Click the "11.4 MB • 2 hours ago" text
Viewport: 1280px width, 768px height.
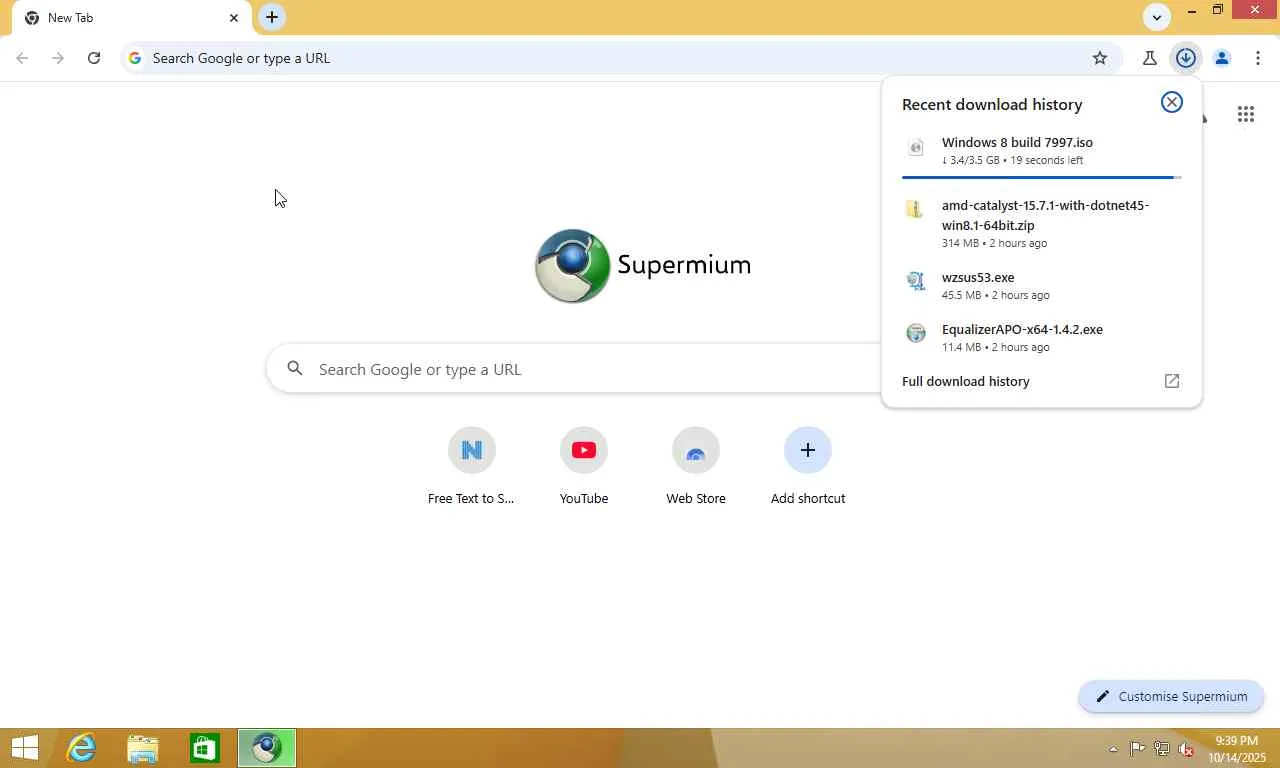coord(995,347)
